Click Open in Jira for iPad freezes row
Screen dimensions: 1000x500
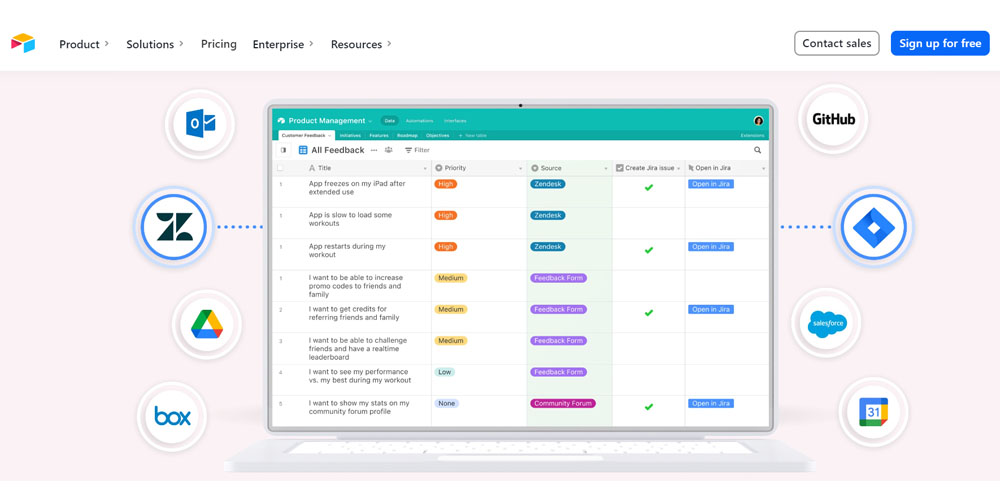tap(710, 184)
